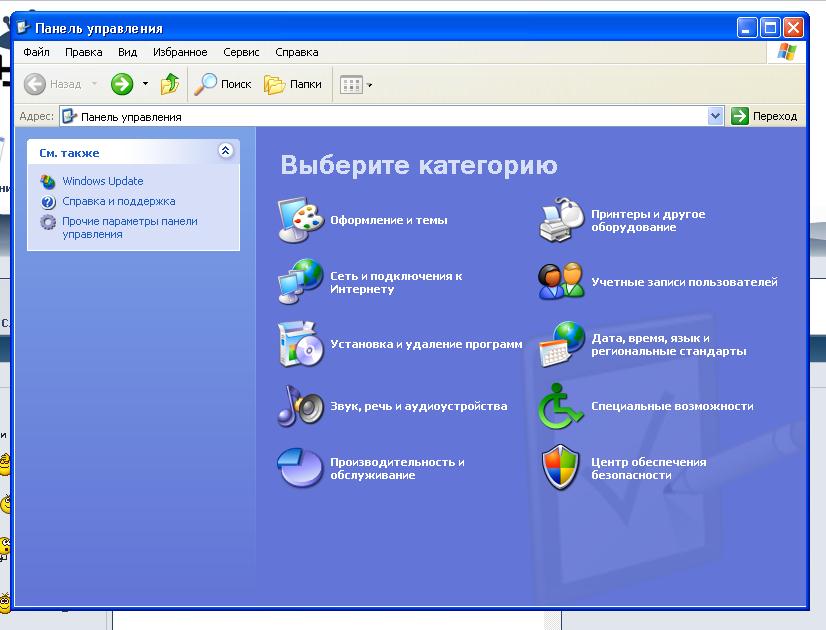This screenshot has width=826, height=630.
Task: Open the Sounds and Audio Devices icon
Action: 300,406
